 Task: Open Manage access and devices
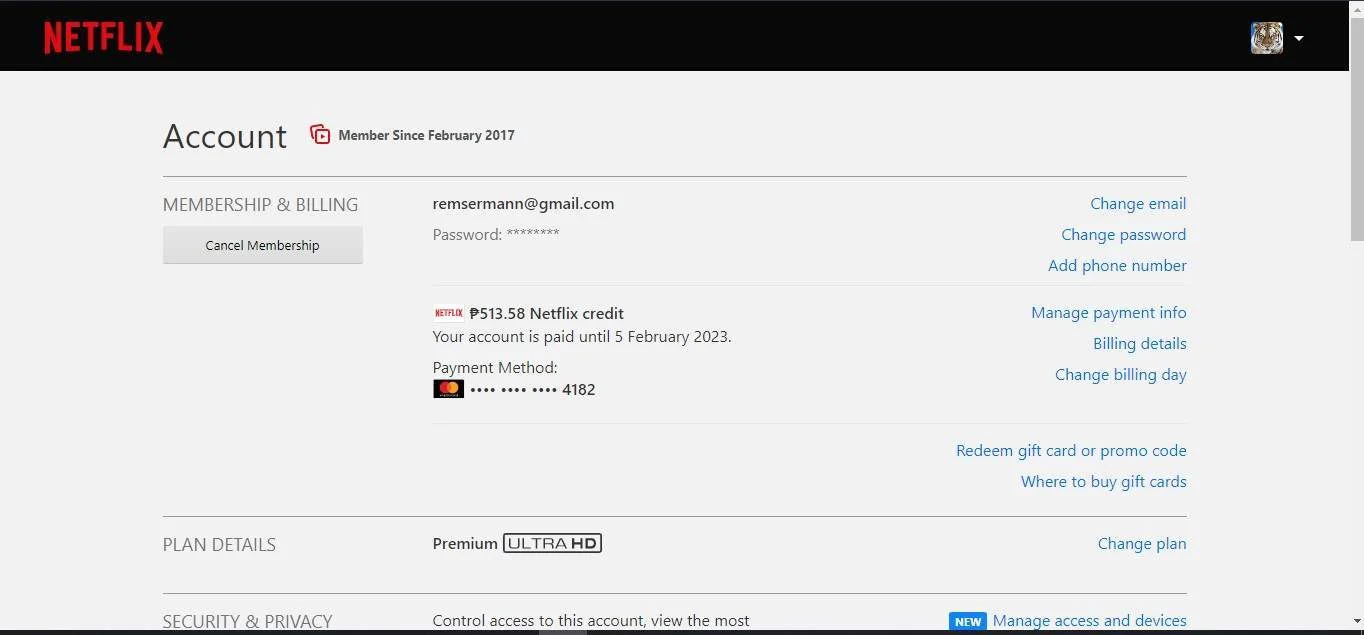1090,621
